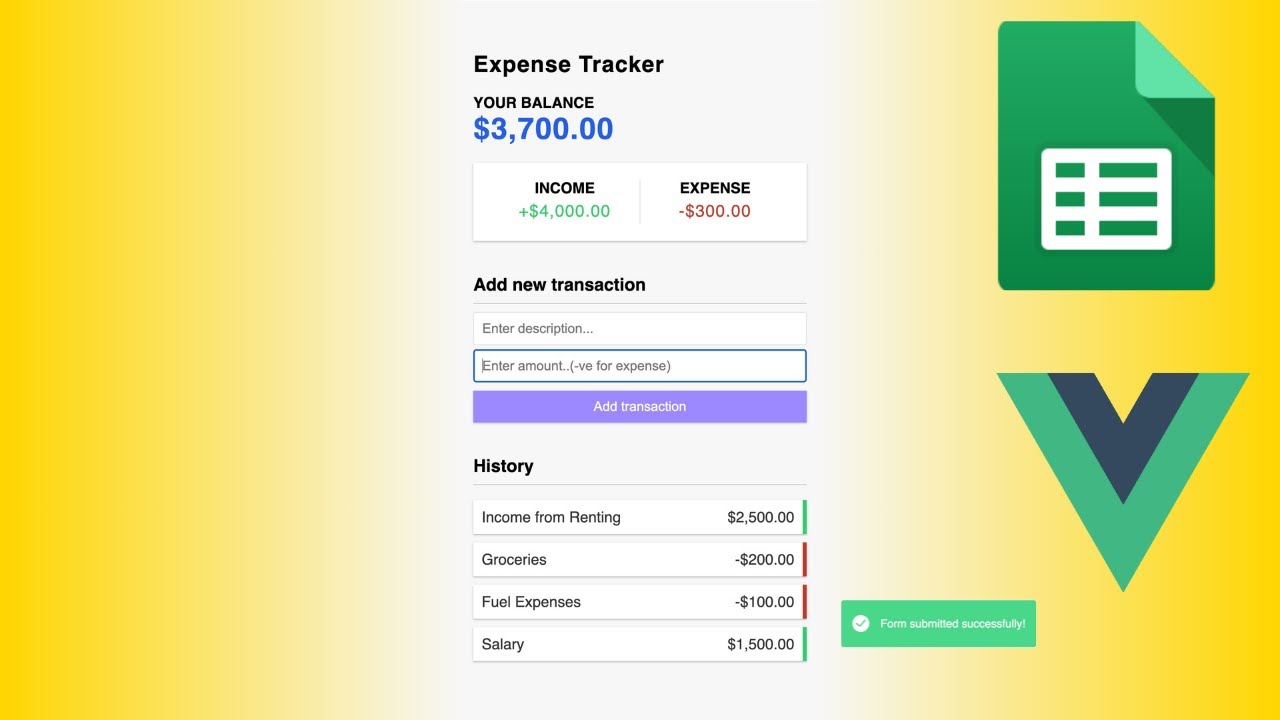This screenshot has width=1280, height=720.
Task: Click the Expense Tracker title
Action: pyautogui.click(x=568, y=64)
